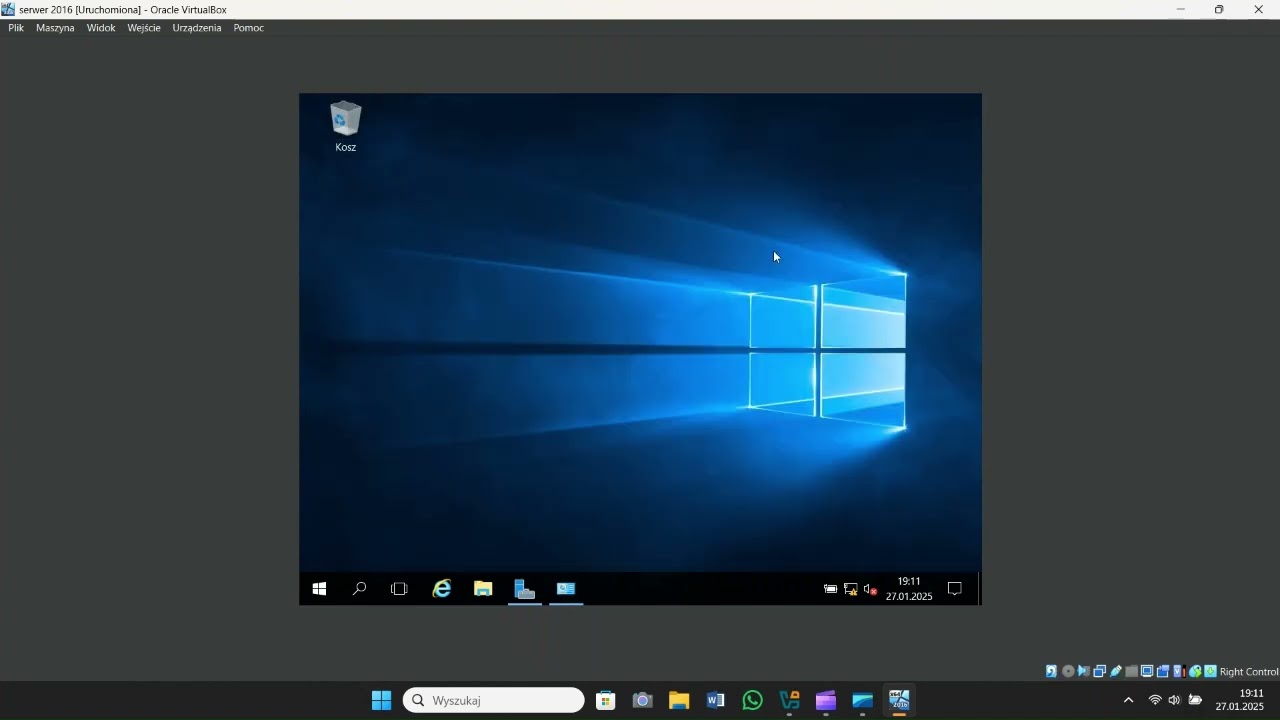The width and height of the screenshot is (1280, 720).
Task: Open the host Windows 11 Start button
Action: tap(382, 700)
